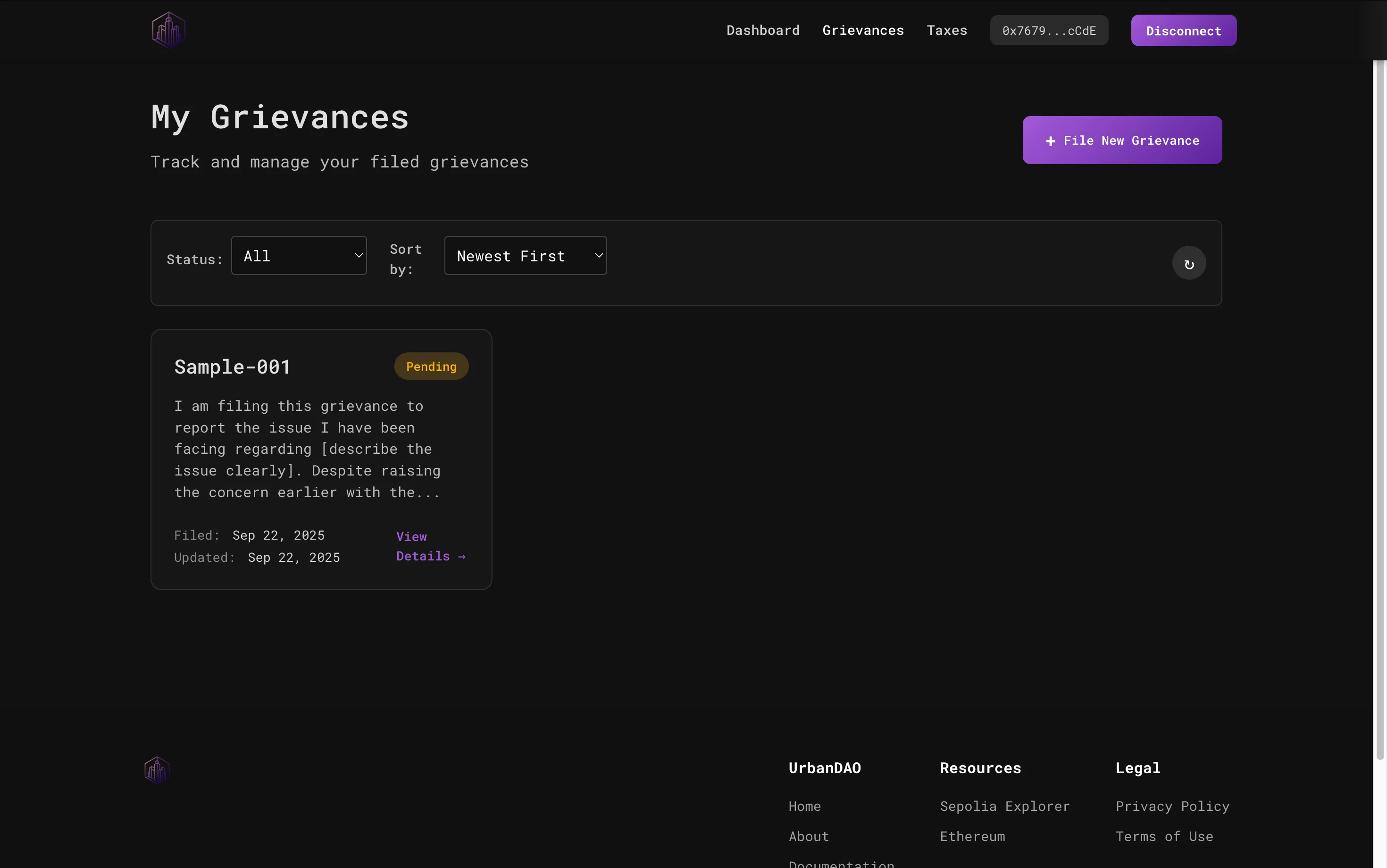Open the footer Home link
1387x868 pixels.
(x=804, y=806)
